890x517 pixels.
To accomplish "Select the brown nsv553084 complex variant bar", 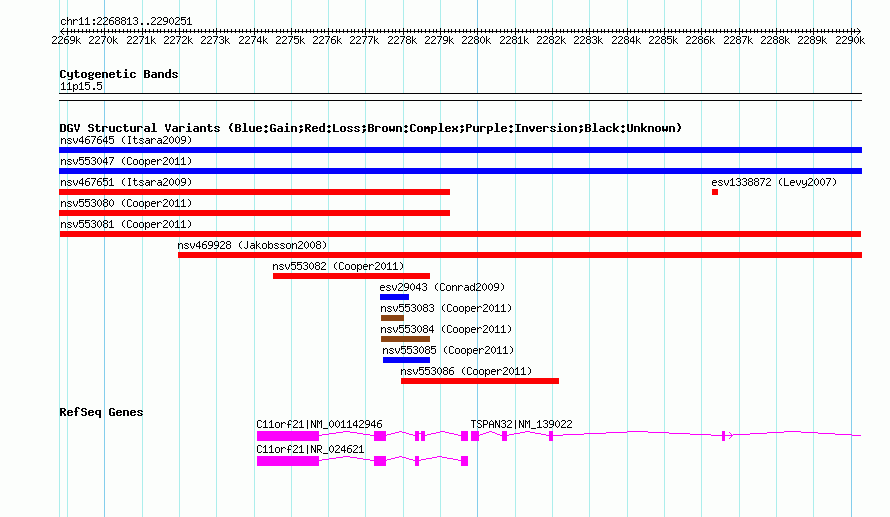I will [405, 339].
